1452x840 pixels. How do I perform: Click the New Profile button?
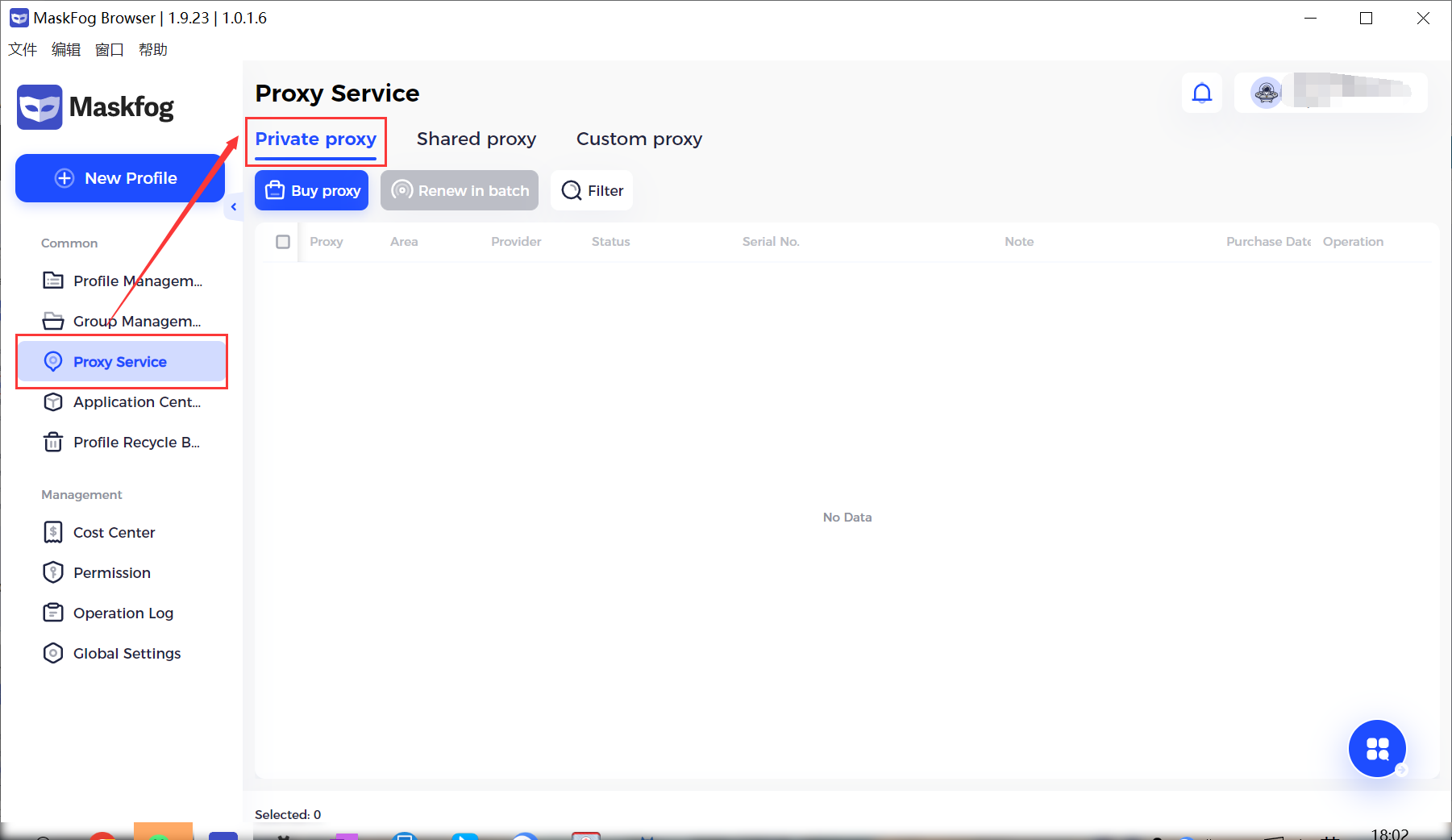coord(120,178)
